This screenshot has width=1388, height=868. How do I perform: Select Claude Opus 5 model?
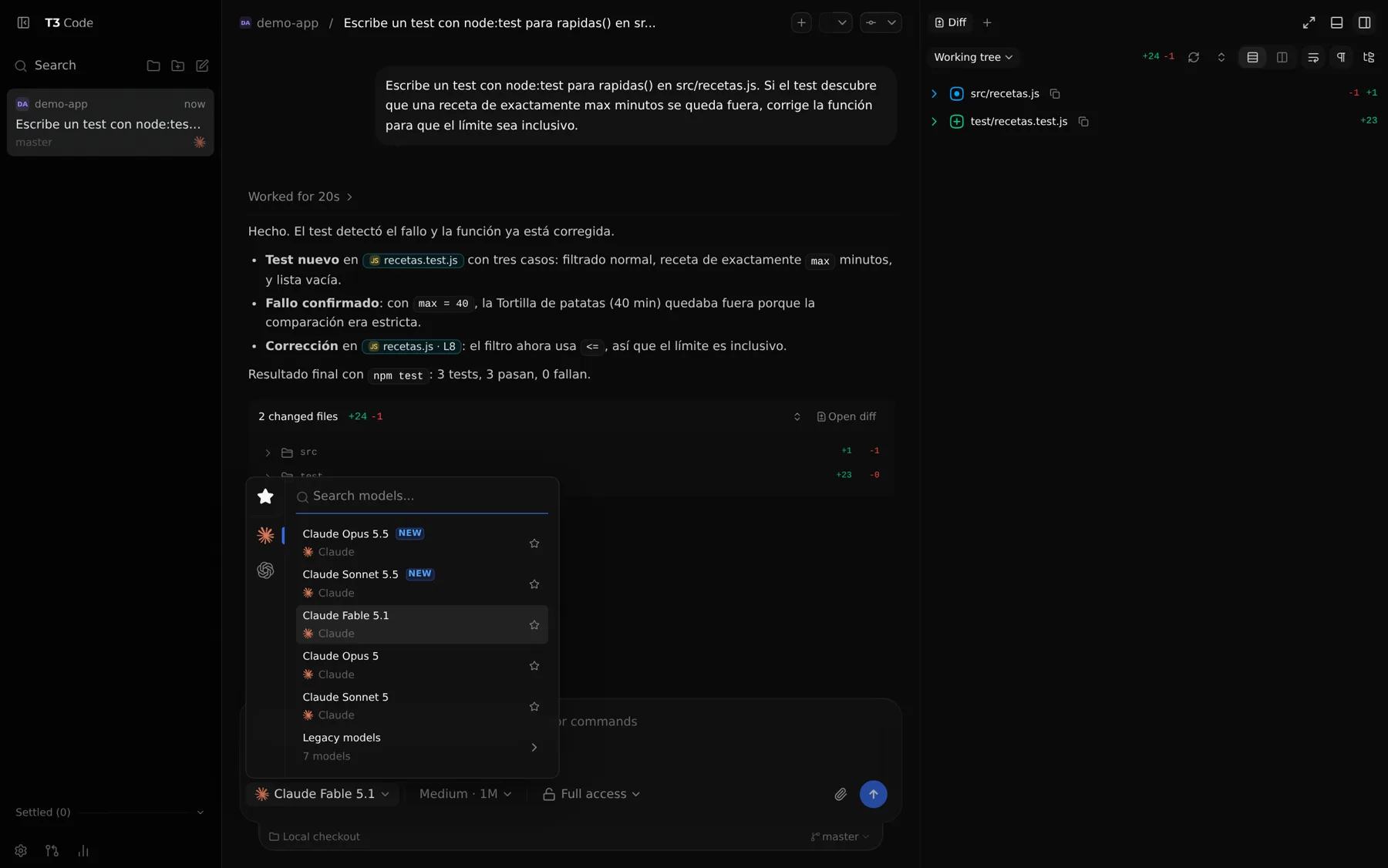point(422,665)
